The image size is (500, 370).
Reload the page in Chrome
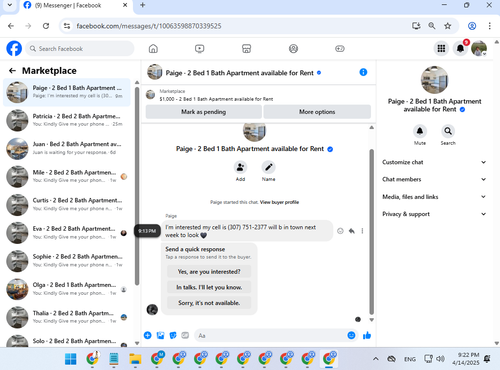click(x=46, y=26)
